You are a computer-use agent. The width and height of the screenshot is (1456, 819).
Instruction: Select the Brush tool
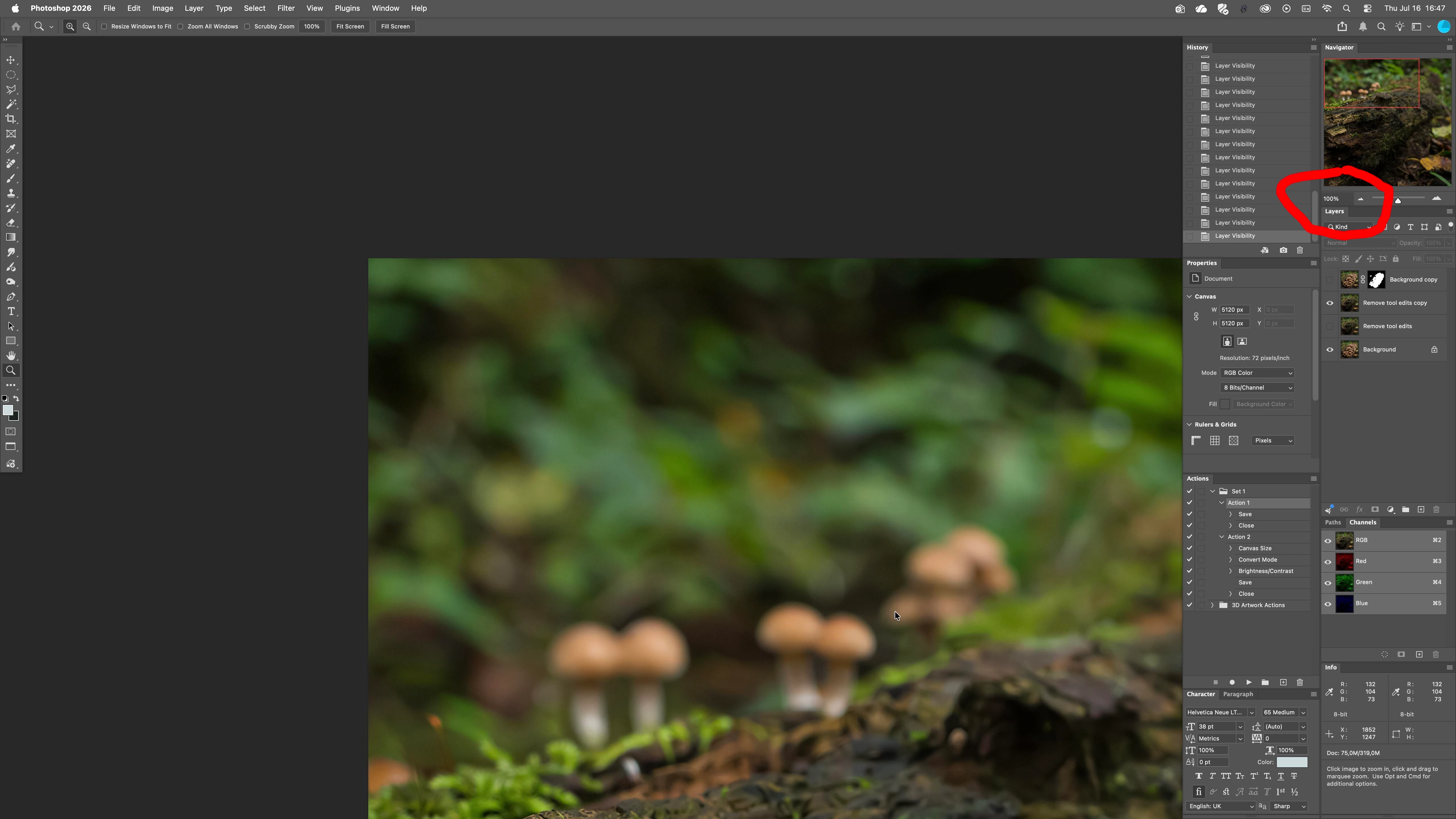click(11, 178)
